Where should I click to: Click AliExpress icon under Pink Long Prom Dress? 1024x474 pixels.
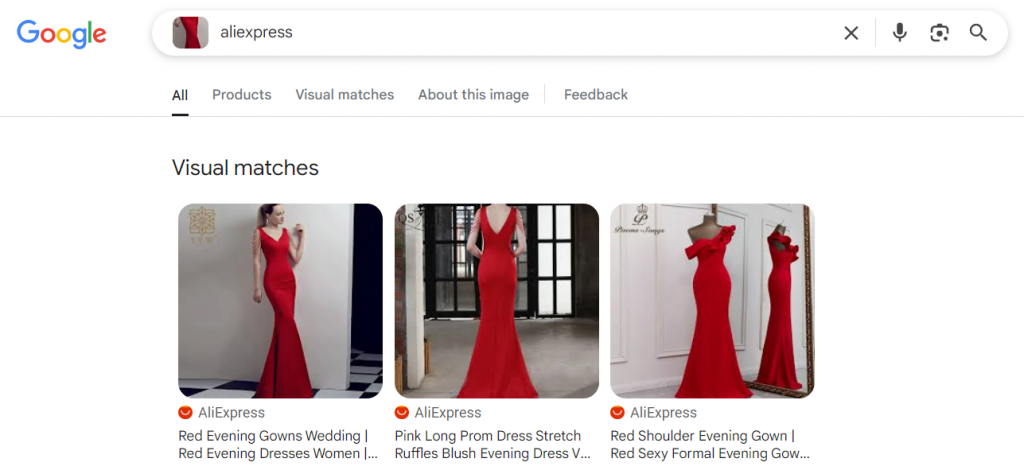402,413
